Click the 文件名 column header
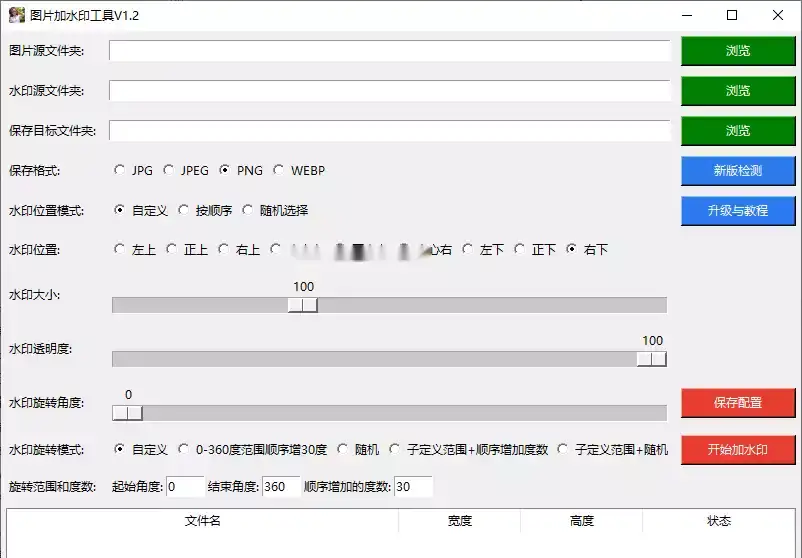 point(202,521)
